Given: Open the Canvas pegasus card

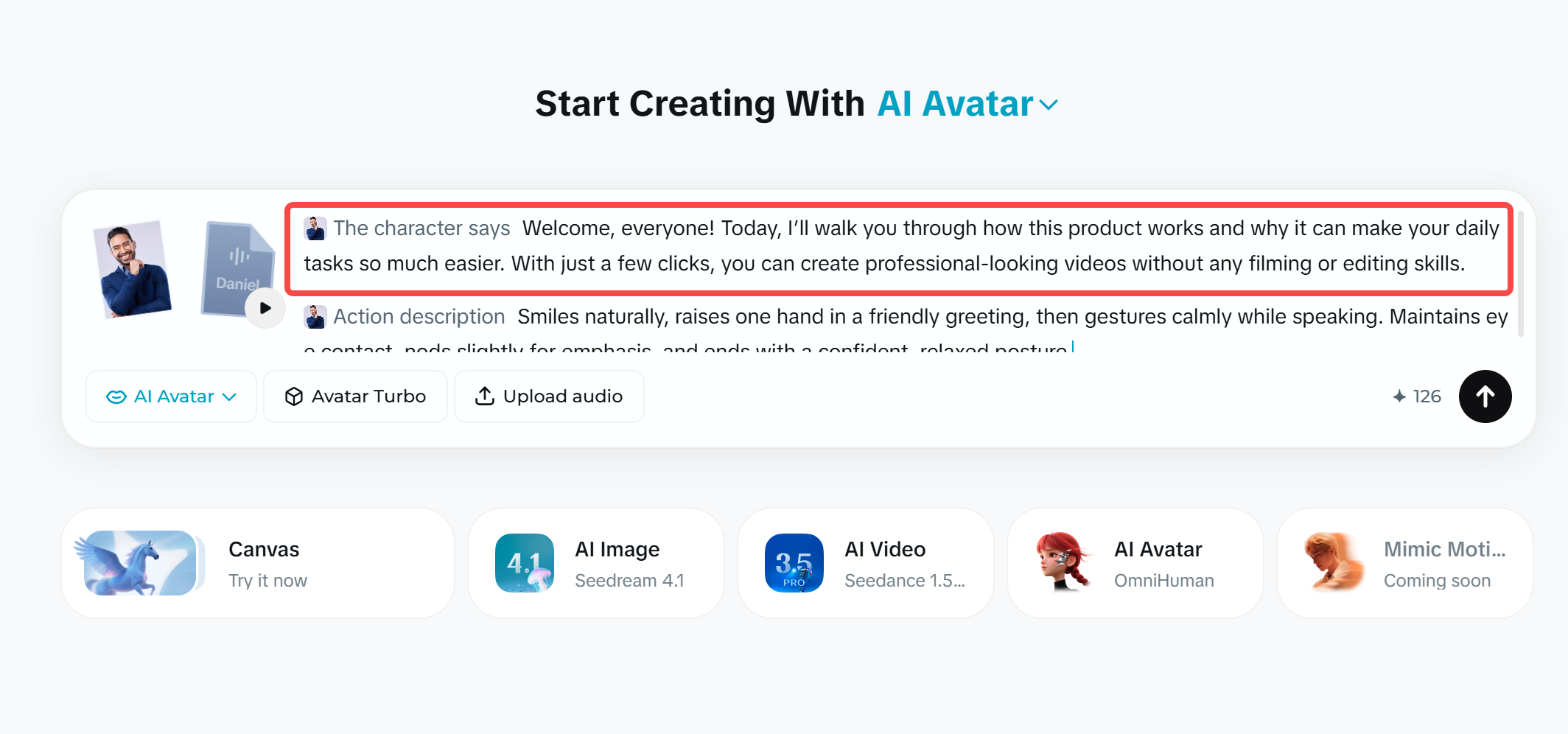Looking at the screenshot, I should pyautogui.click(x=258, y=563).
